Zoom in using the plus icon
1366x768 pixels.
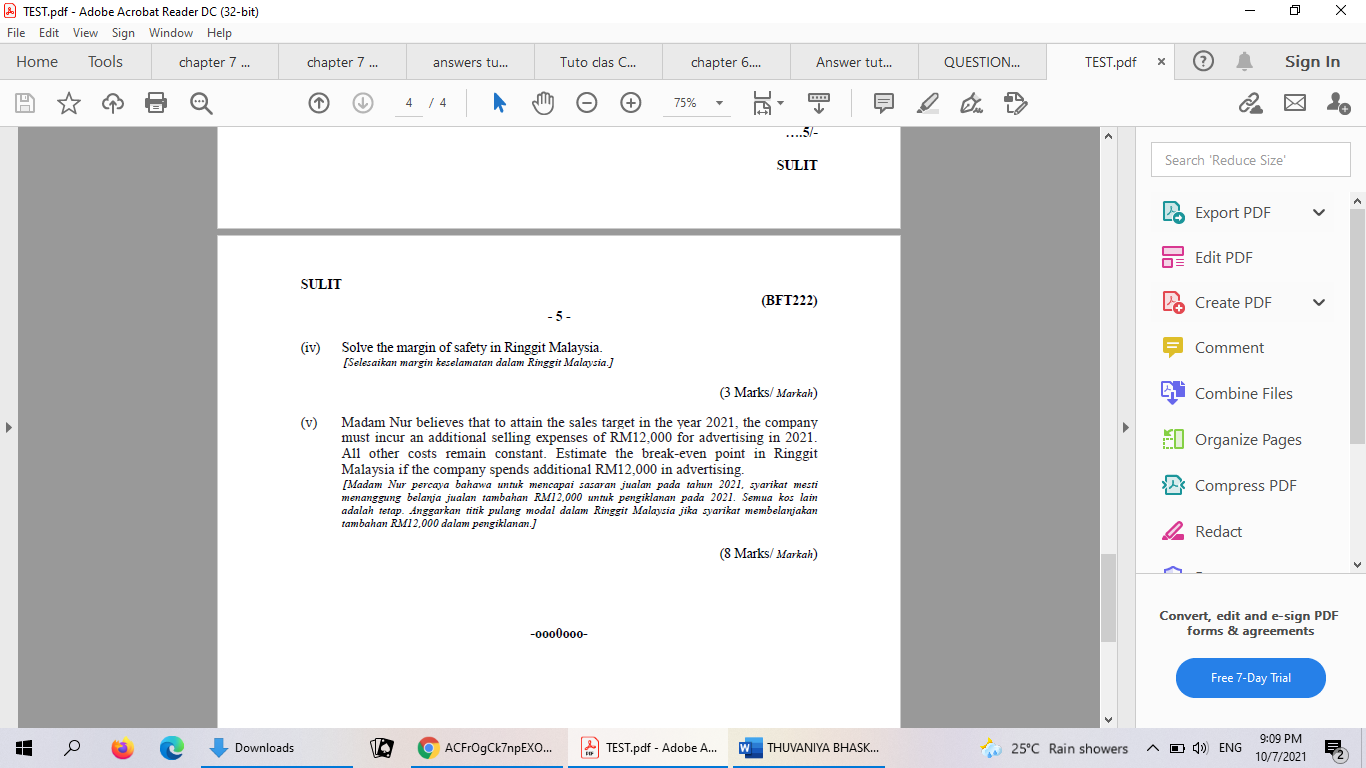click(630, 102)
